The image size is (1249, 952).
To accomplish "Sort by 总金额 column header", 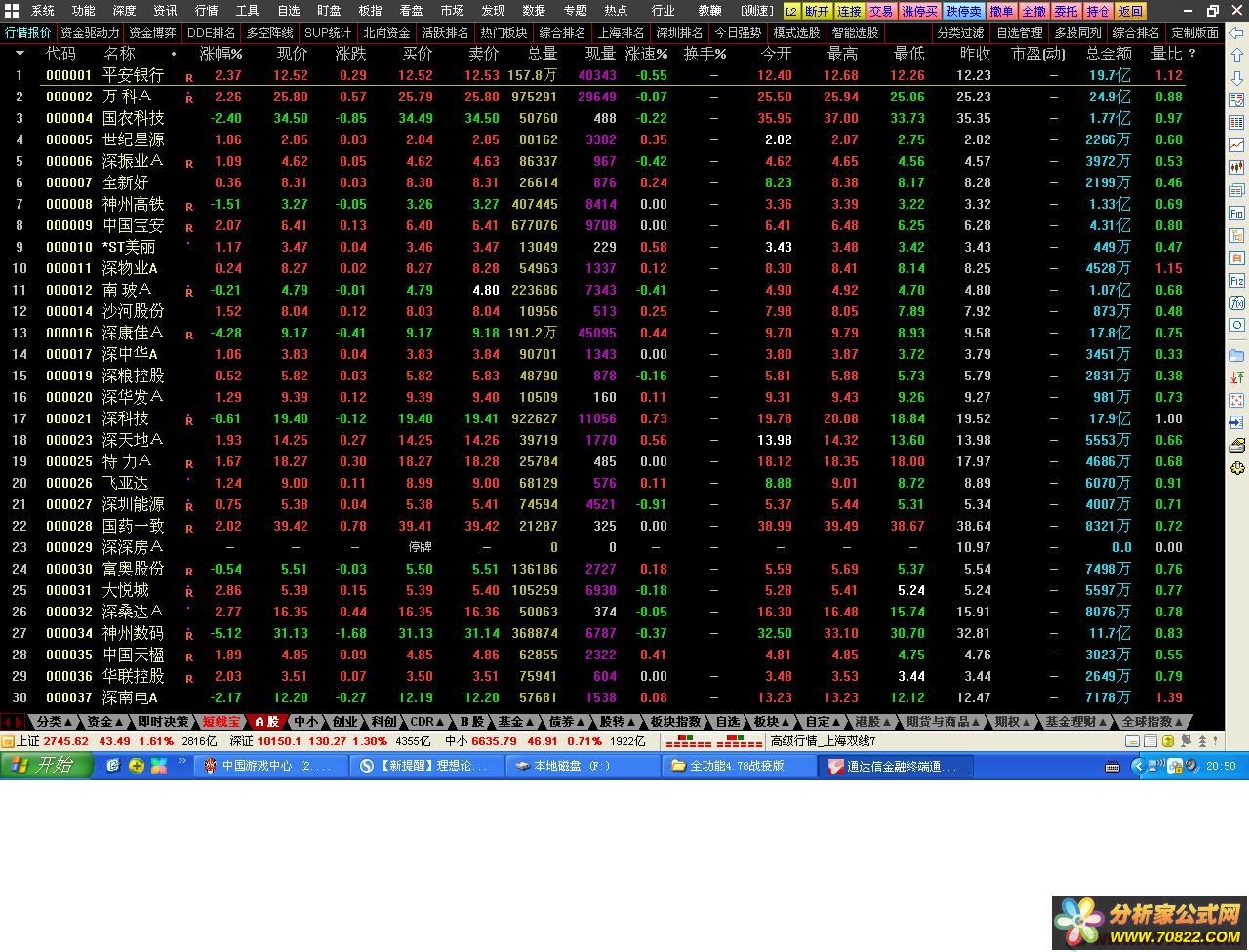I will [x=1108, y=54].
